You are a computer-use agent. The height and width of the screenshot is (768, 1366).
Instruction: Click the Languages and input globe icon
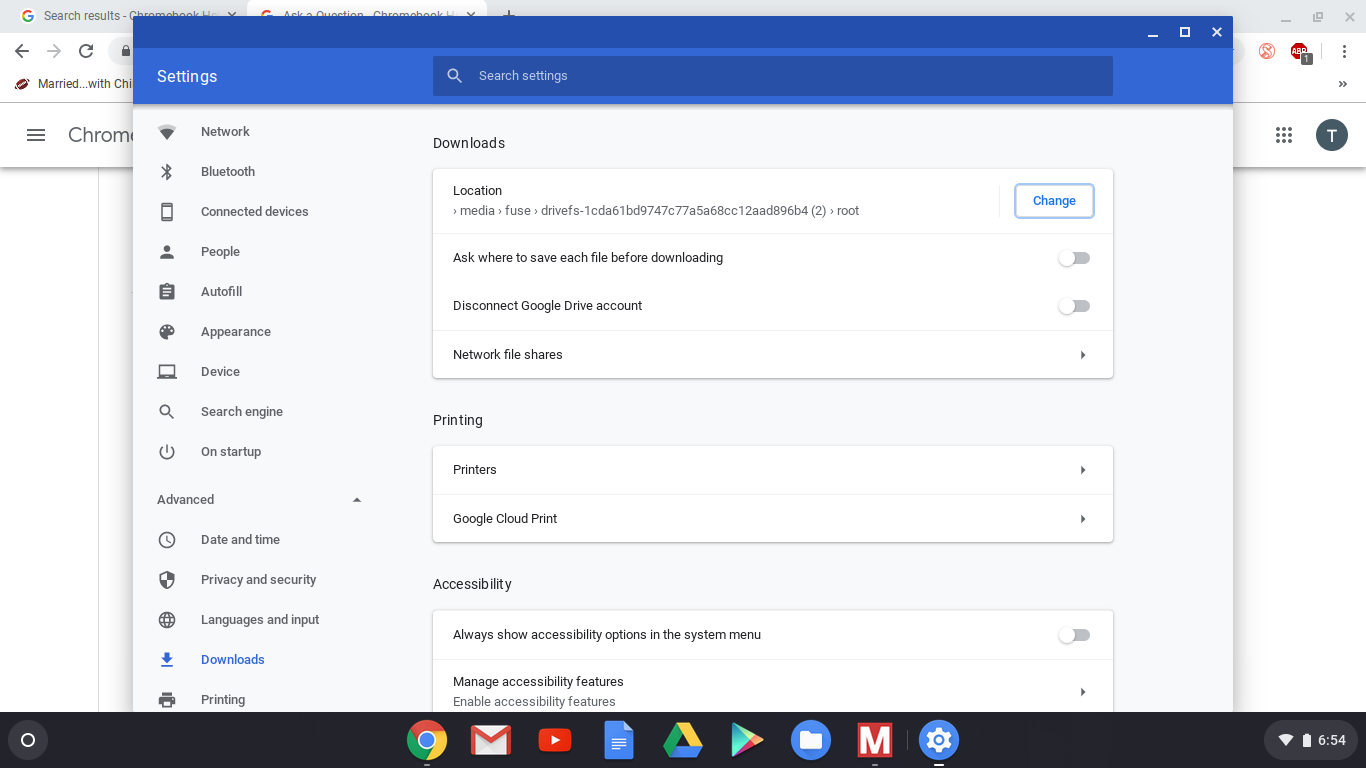(x=167, y=620)
